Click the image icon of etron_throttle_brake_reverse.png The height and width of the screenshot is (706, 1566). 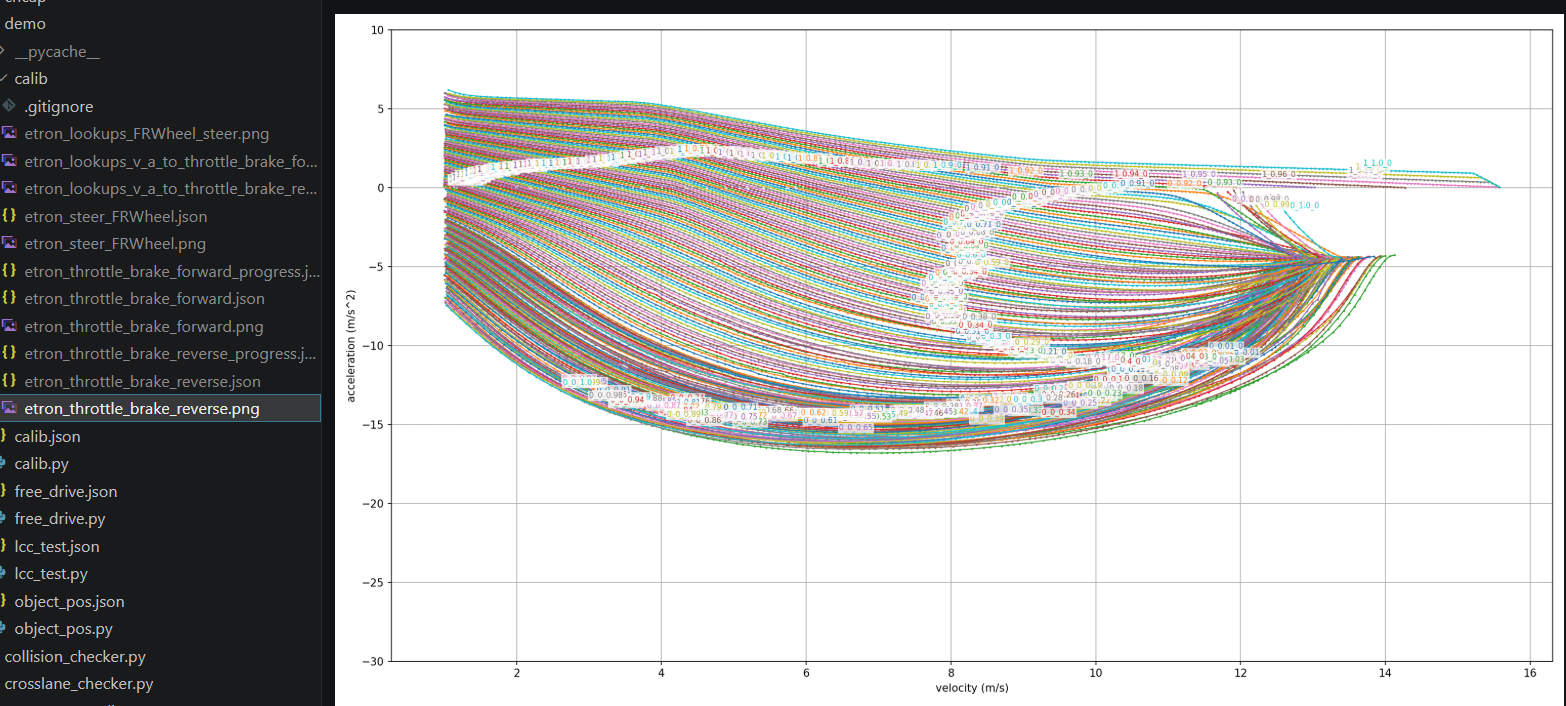pos(9,408)
